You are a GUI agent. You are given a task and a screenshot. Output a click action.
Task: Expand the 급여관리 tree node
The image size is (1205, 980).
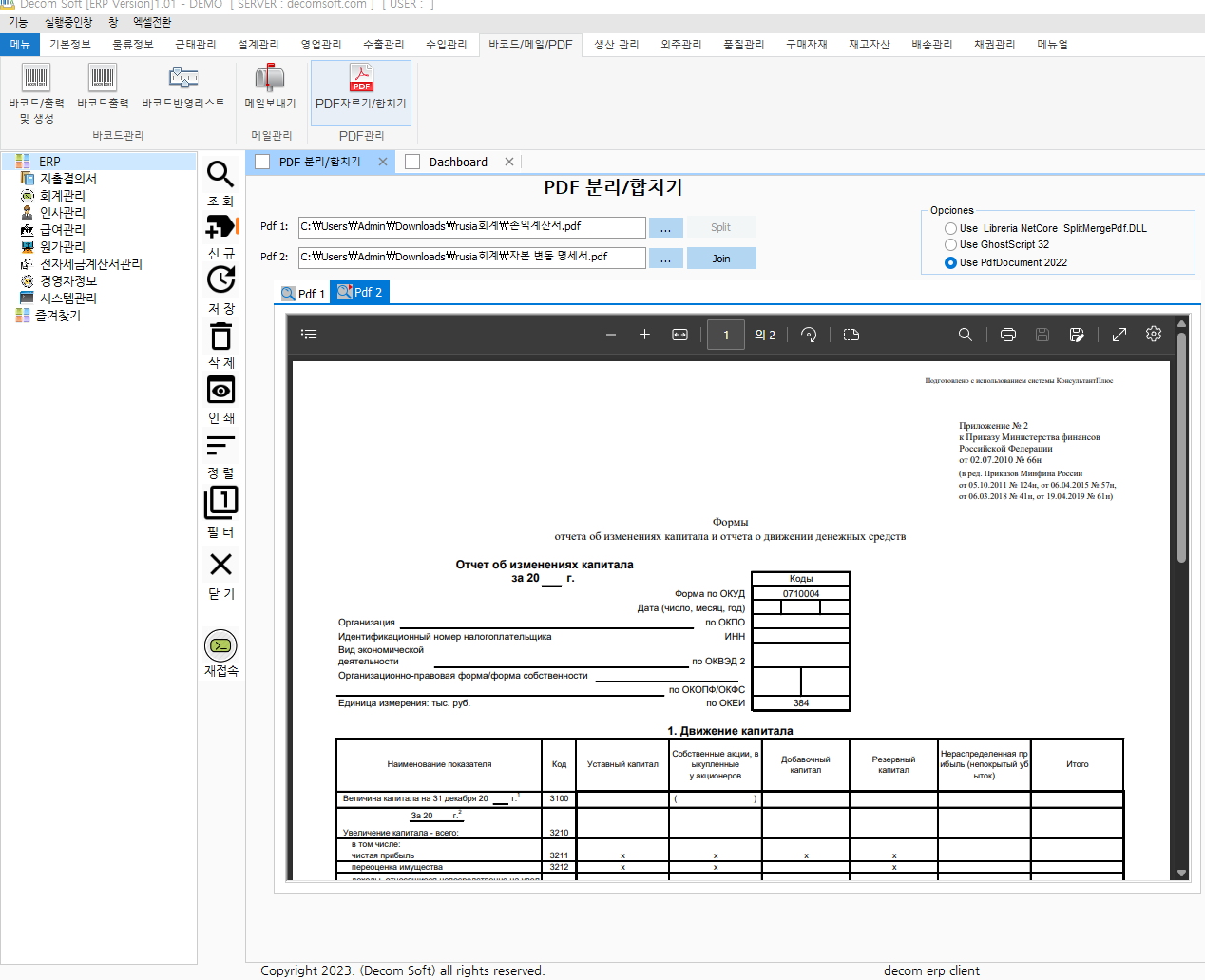coord(61,230)
